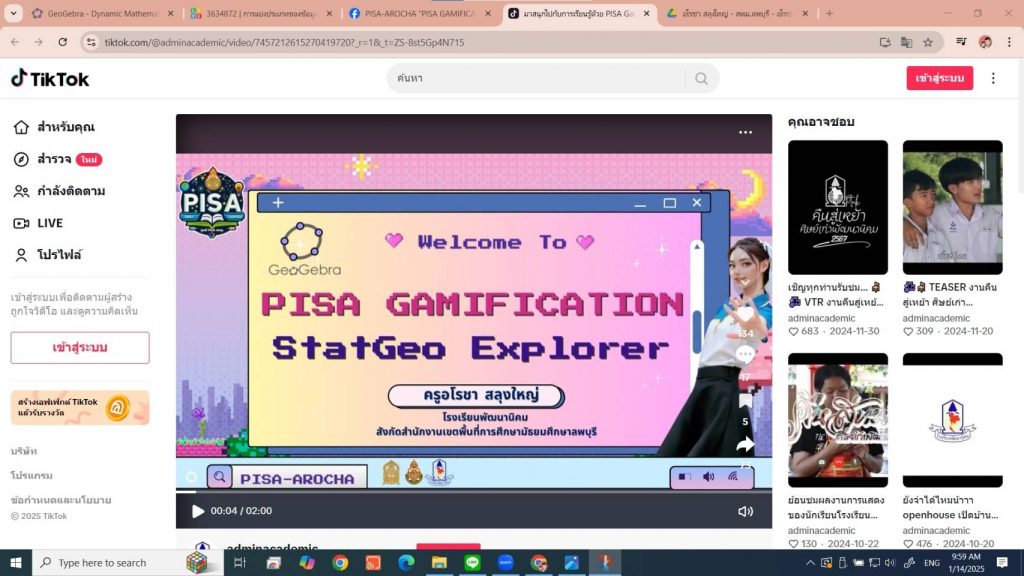Image resolution: width=1024 pixels, height=576 pixels.
Task: Click the red เข้าสู่ระบบ button in header
Action: coord(939,78)
